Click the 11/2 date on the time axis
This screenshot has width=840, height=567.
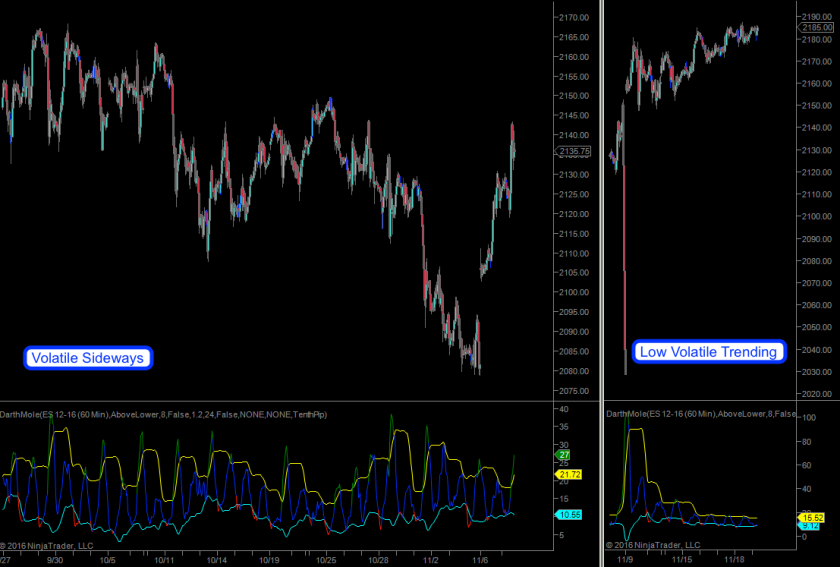pos(433,560)
